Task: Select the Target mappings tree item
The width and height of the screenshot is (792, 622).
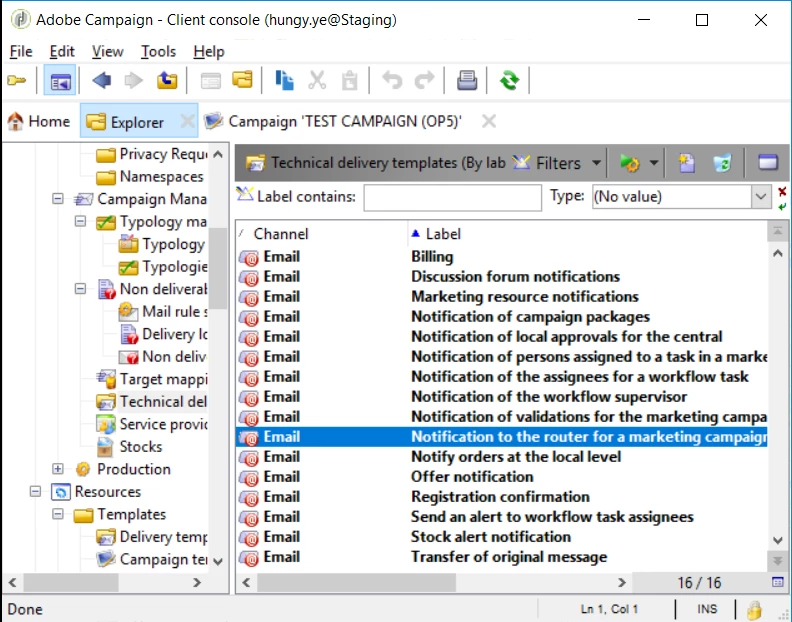Action: pyautogui.click(x=152, y=379)
